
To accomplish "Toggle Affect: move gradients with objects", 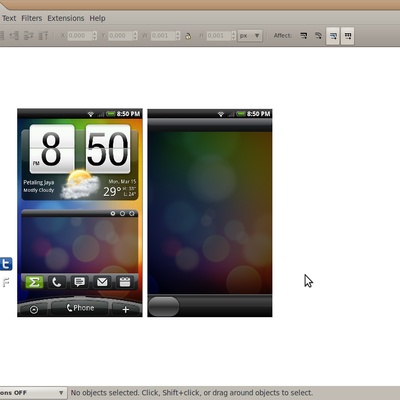I will (333, 36).
